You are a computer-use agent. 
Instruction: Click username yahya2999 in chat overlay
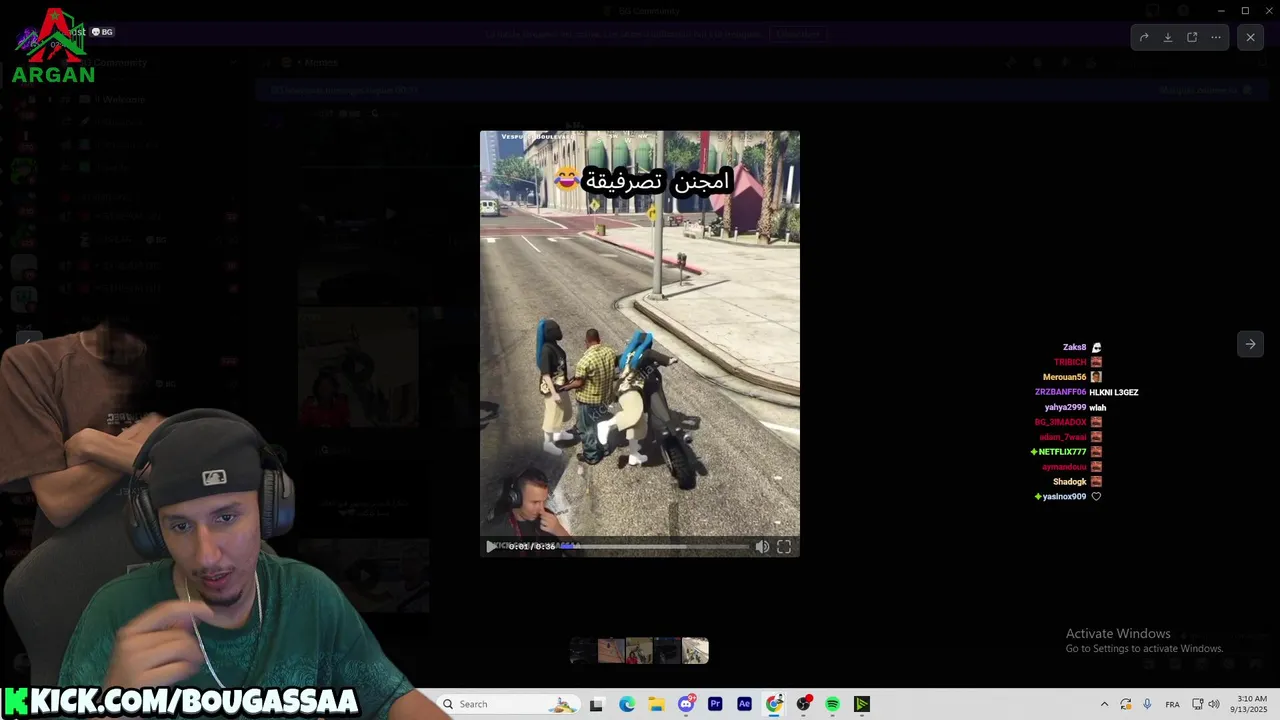(x=1065, y=407)
